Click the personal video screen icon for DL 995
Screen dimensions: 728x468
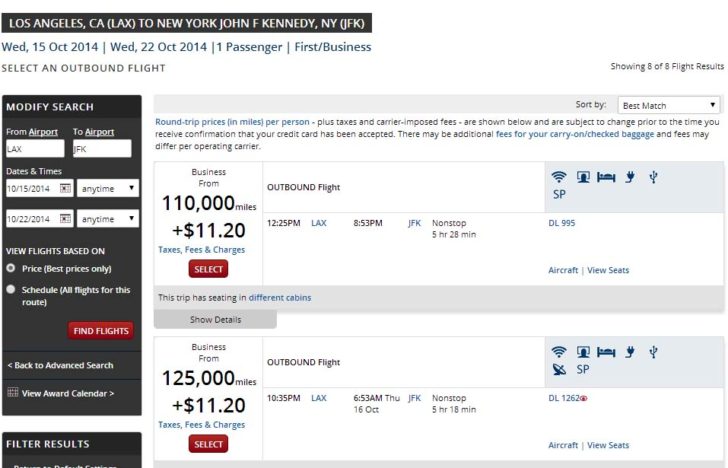[583, 177]
